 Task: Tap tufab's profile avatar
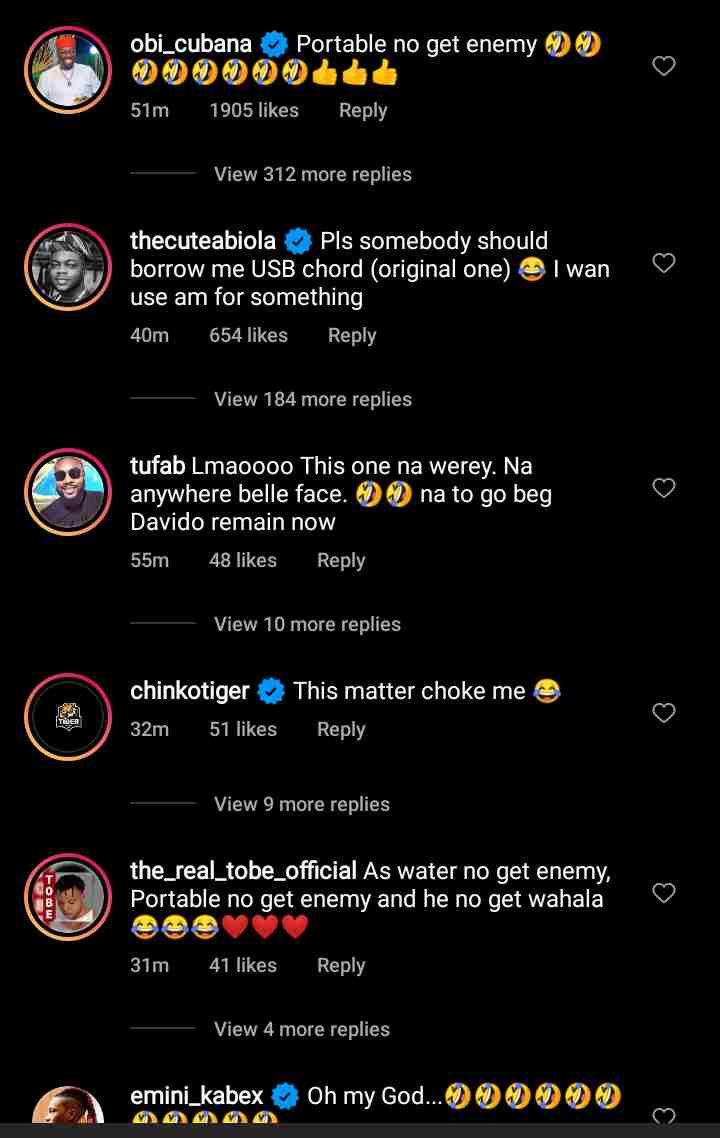67,492
